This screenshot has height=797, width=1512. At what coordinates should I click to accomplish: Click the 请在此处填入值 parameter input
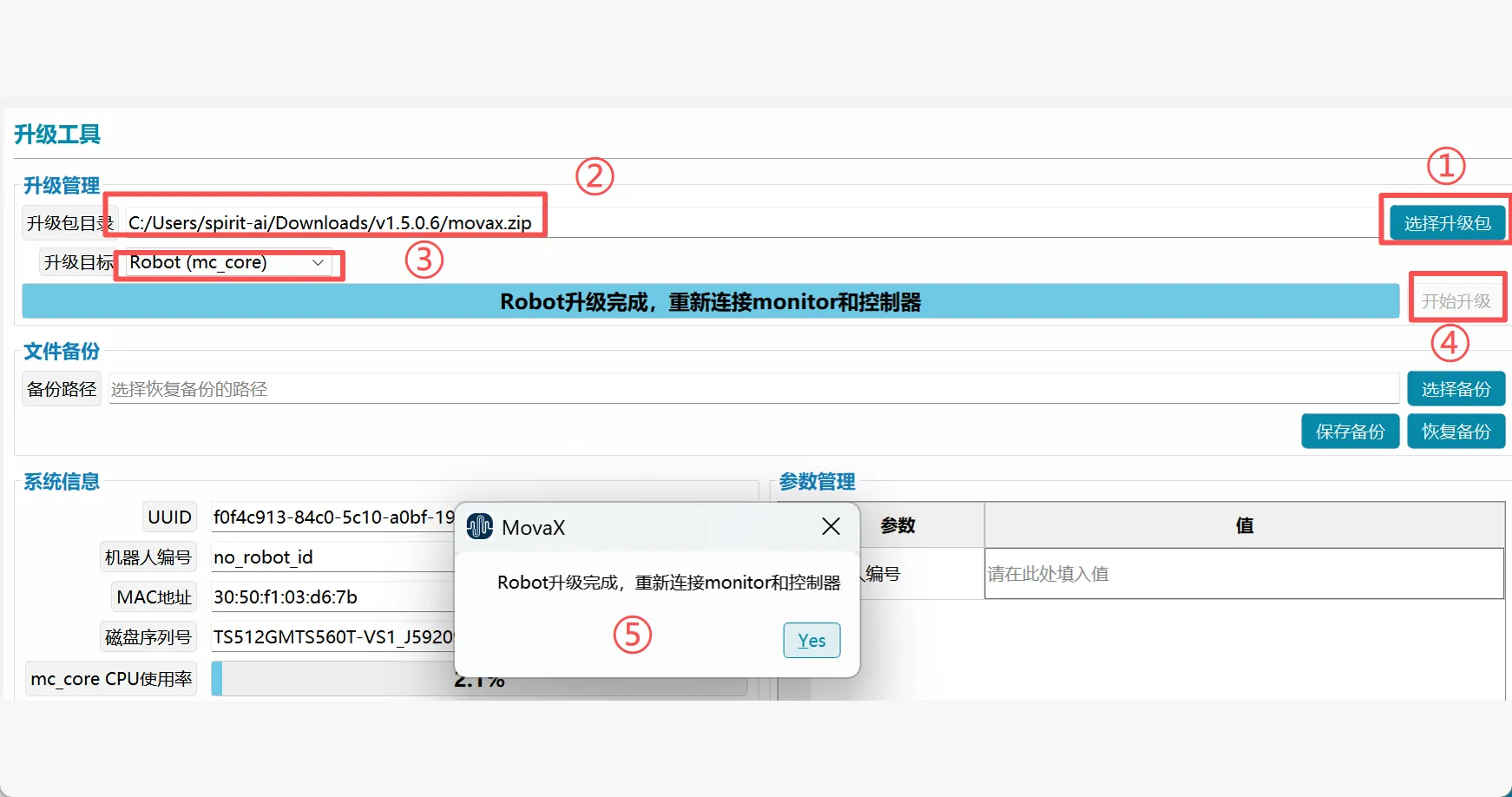[1243, 574]
